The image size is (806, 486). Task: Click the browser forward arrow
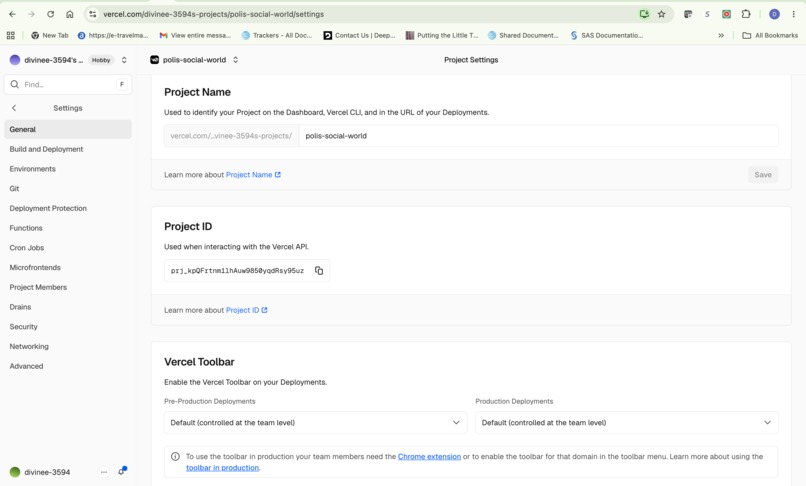[x=31, y=14]
